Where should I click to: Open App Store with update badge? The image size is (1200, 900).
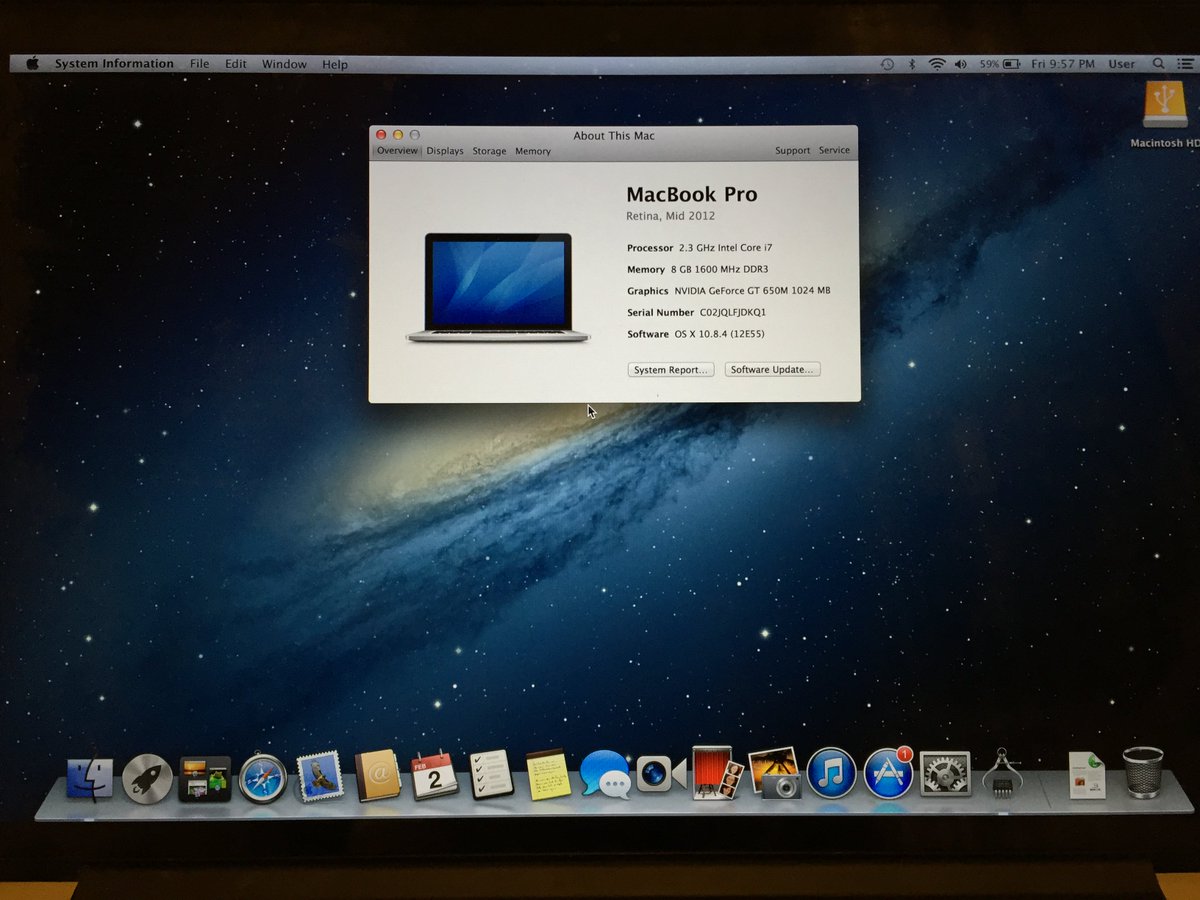click(888, 773)
